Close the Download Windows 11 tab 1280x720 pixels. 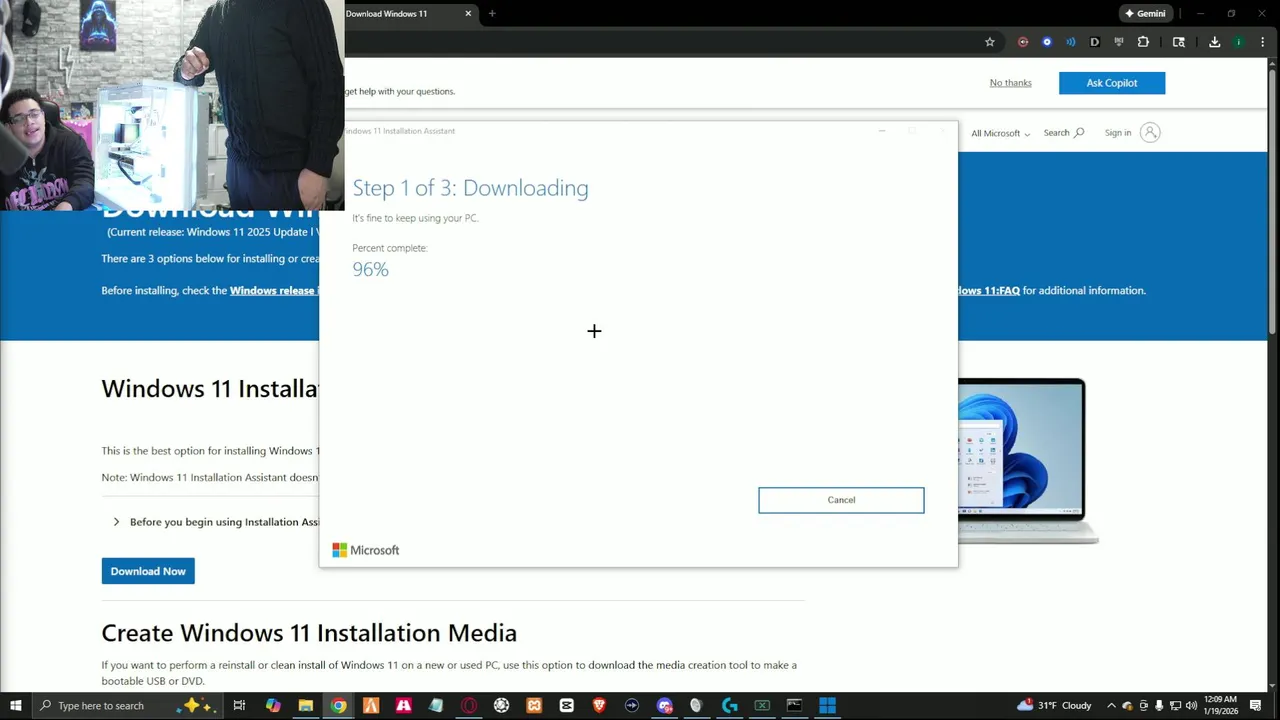tap(468, 13)
